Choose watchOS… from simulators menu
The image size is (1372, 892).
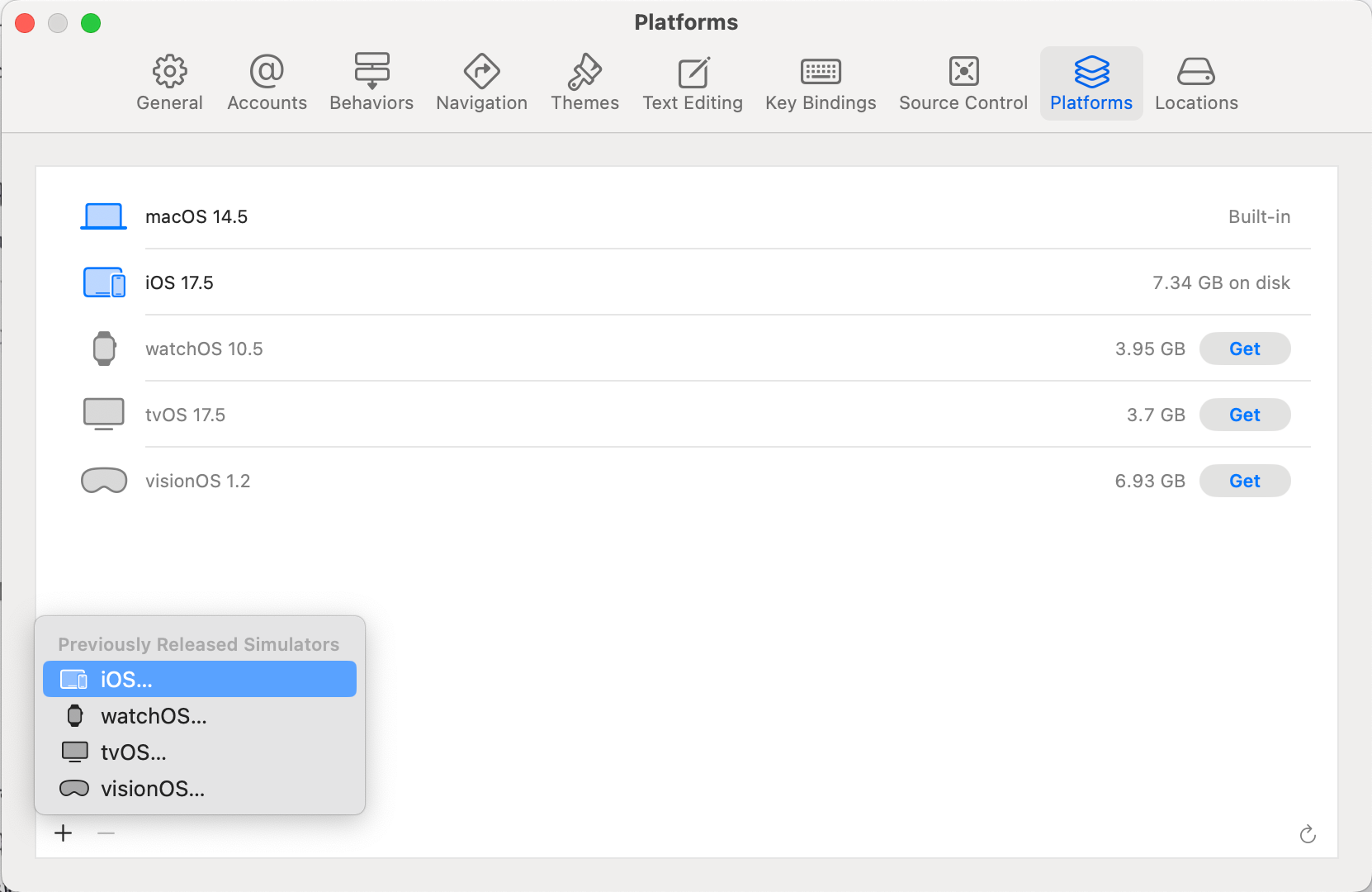click(200, 716)
